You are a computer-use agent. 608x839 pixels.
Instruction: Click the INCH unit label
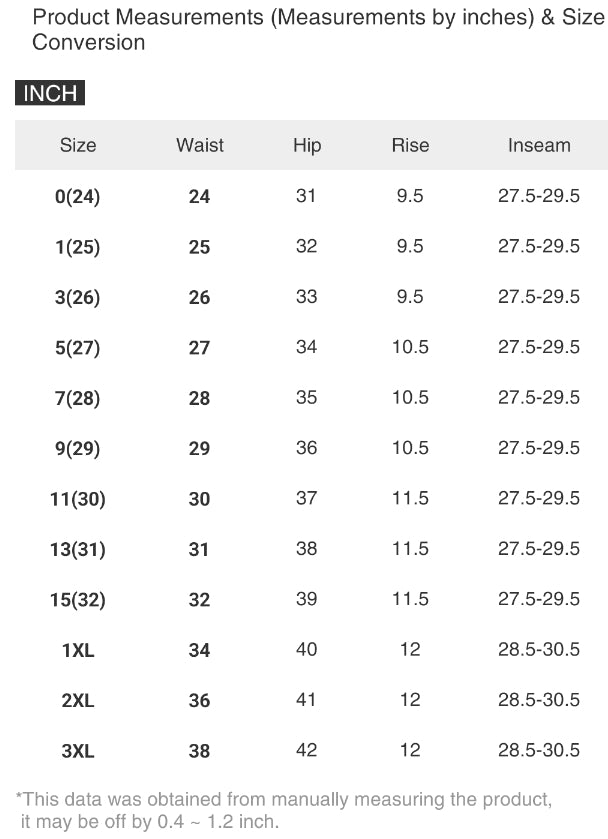click(50, 94)
